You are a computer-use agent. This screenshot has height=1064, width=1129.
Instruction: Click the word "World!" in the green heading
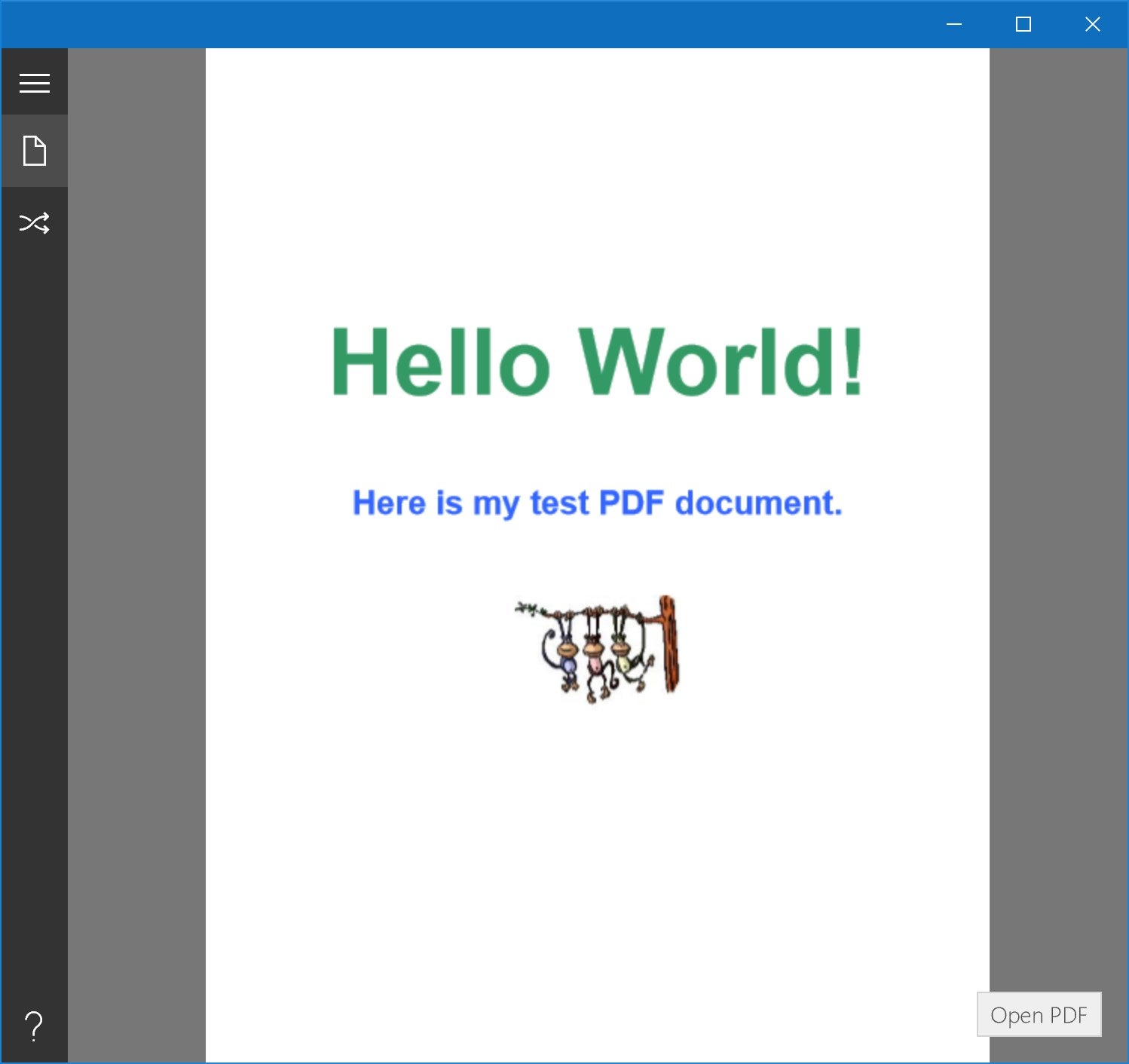[720, 362]
